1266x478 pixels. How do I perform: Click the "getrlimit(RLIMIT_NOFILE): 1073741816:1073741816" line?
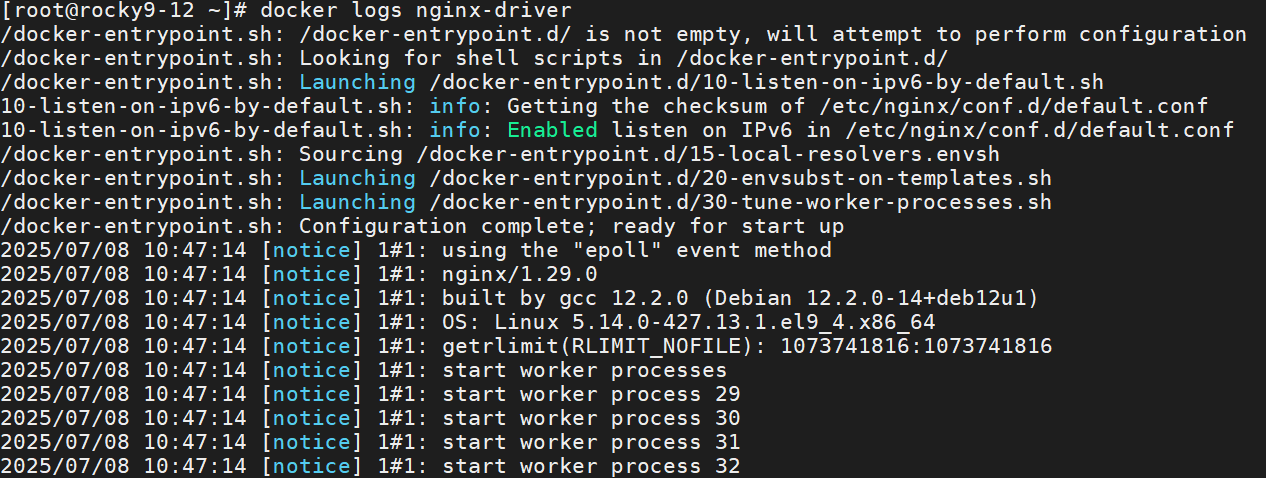527,347
